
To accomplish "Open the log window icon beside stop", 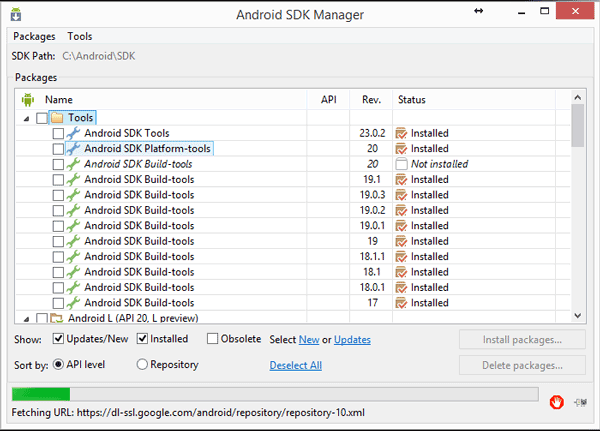I will [580, 402].
